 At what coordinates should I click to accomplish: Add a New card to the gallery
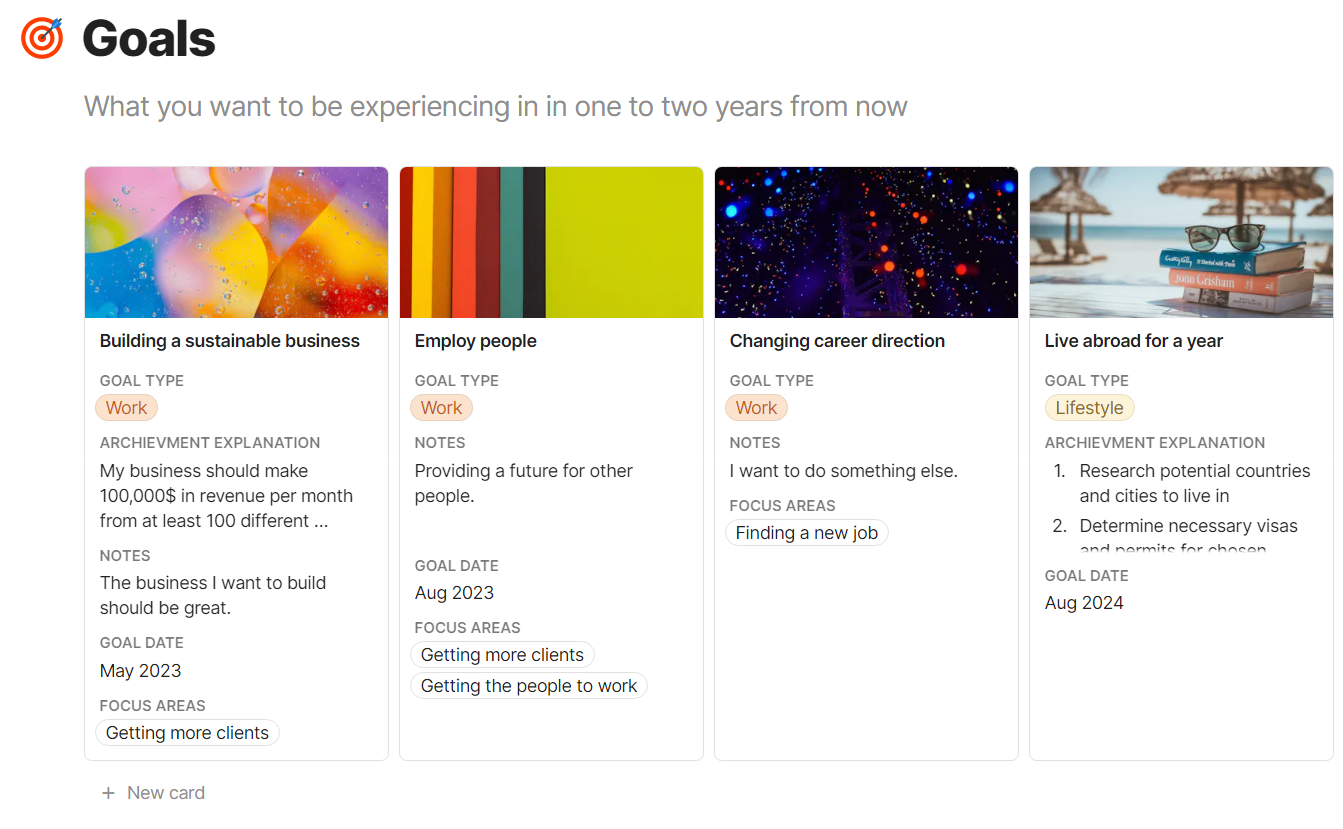tap(153, 793)
